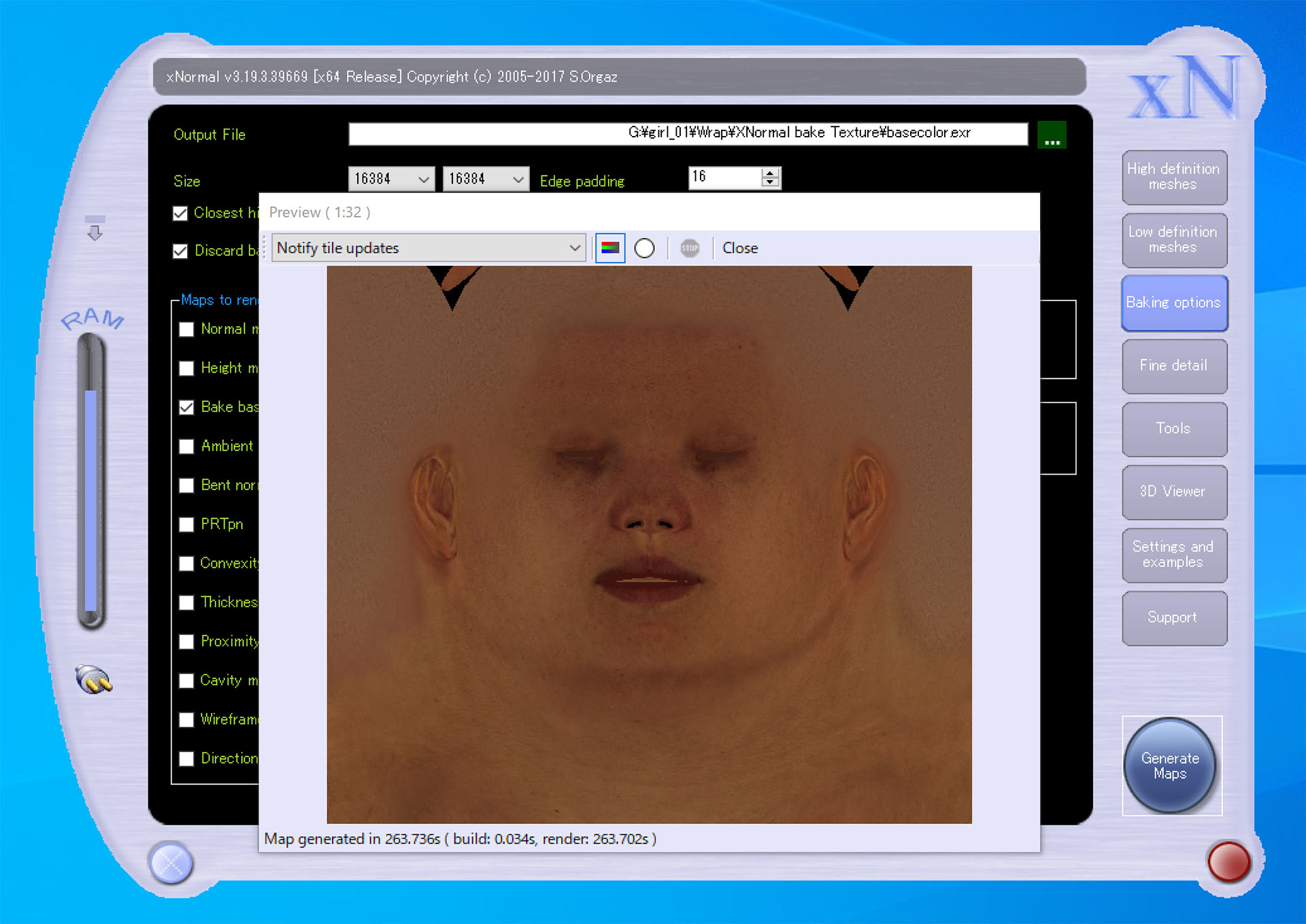Enable the Bent normals checkbox

pyautogui.click(x=186, y=485)
